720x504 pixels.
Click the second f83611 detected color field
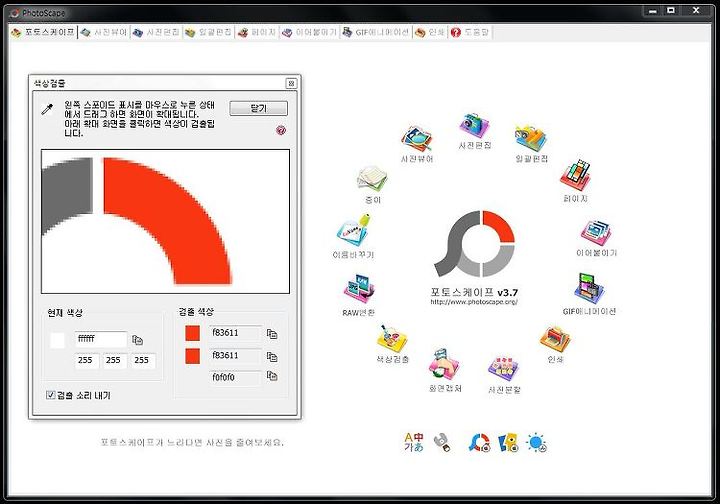pos(236,356)
